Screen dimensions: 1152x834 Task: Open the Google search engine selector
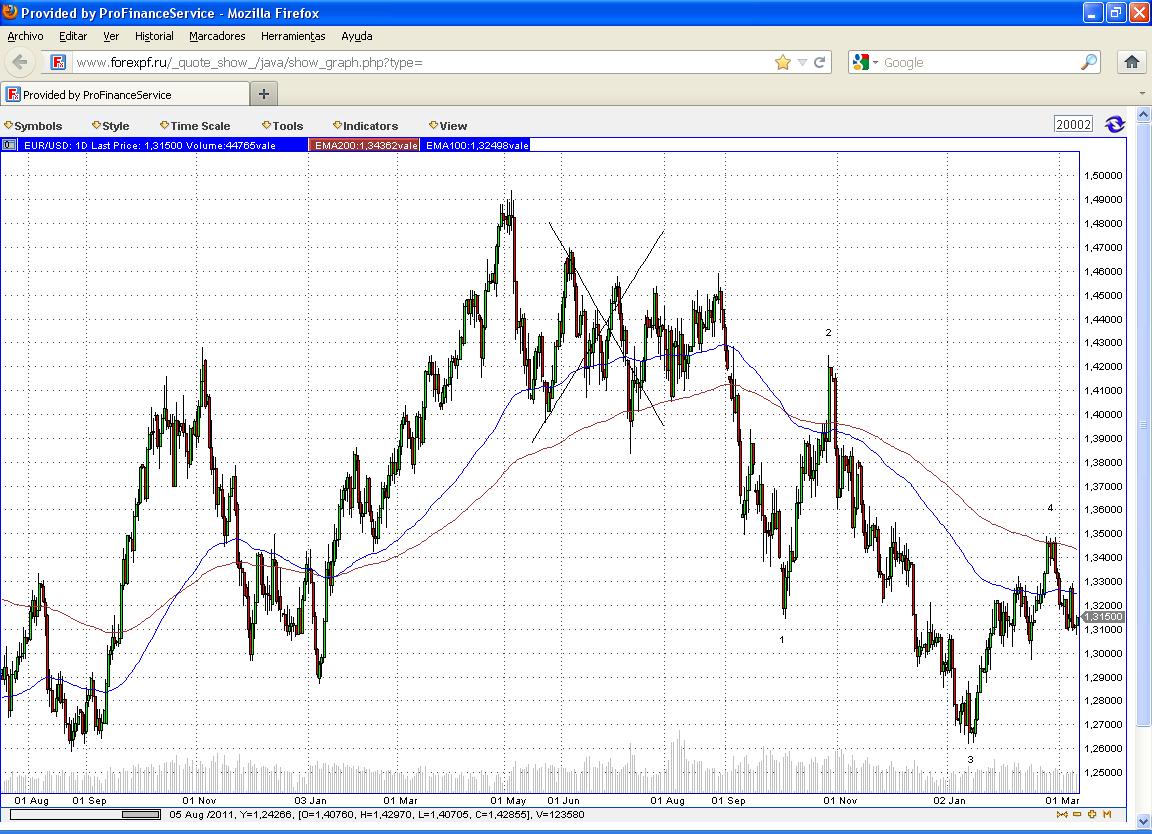click(x=865, y=62)
